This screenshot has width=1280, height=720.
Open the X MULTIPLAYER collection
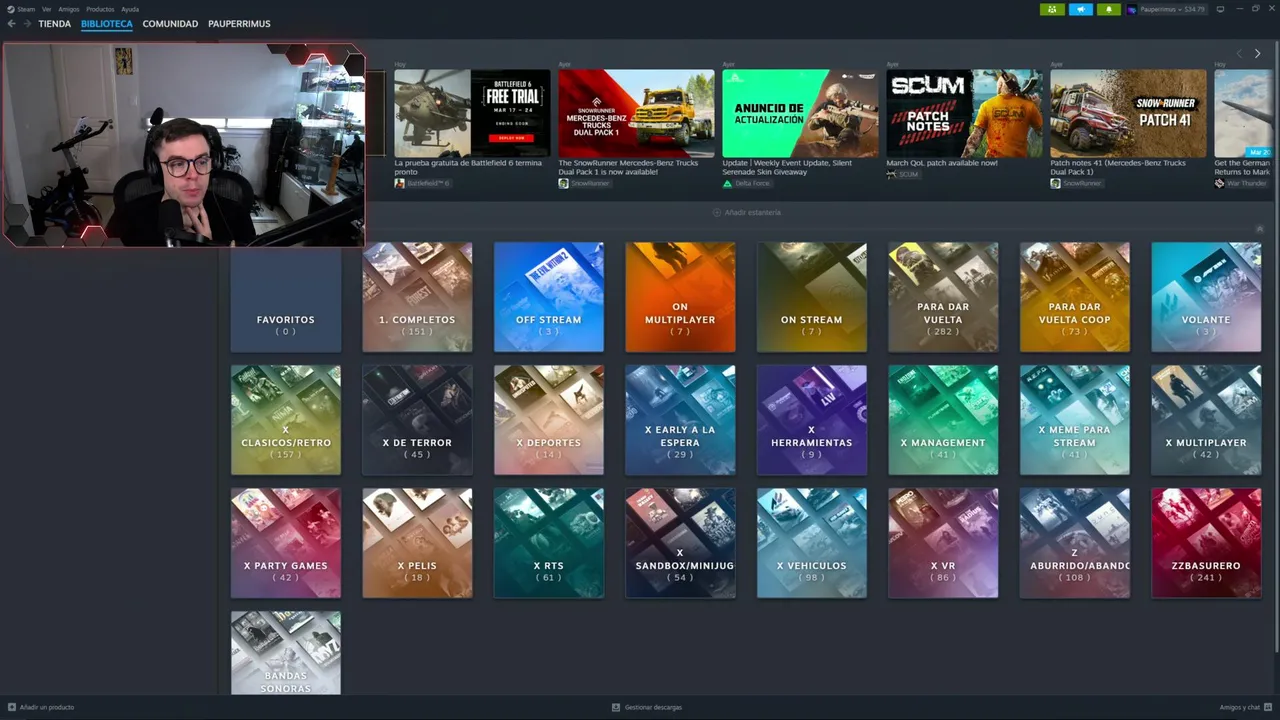pos(1206,420)
